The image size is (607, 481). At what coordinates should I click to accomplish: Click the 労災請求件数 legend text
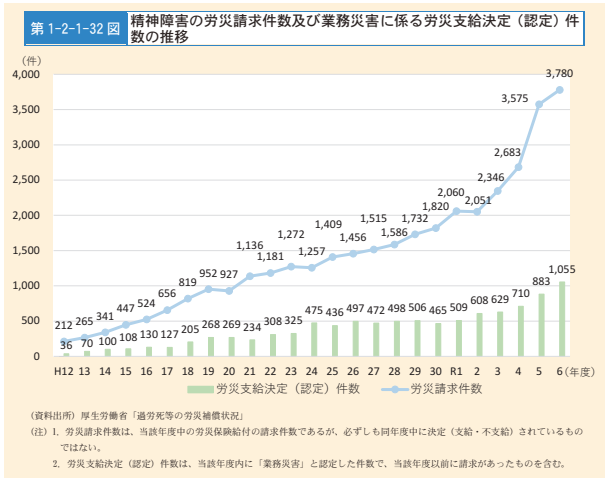pyautogui.click(x=446, y=388)
